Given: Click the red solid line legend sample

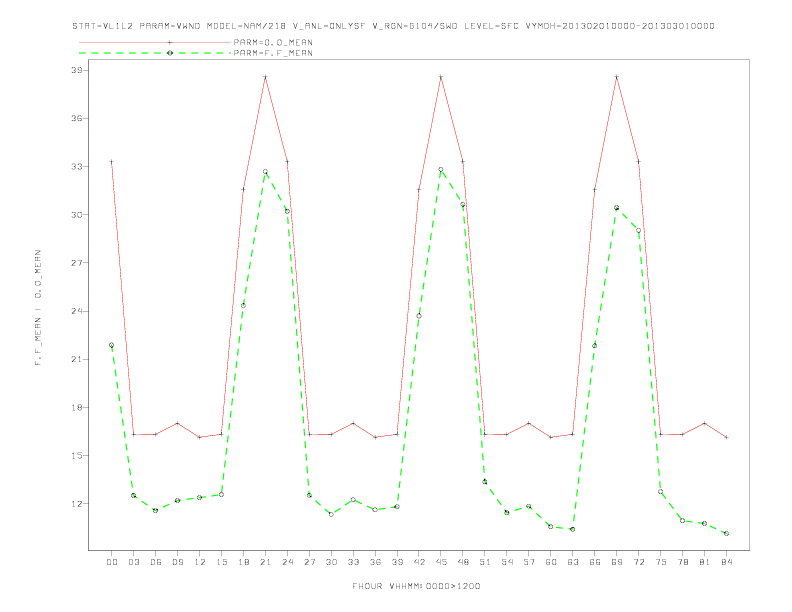Looking at the screenshot, I should pos(155,42).
